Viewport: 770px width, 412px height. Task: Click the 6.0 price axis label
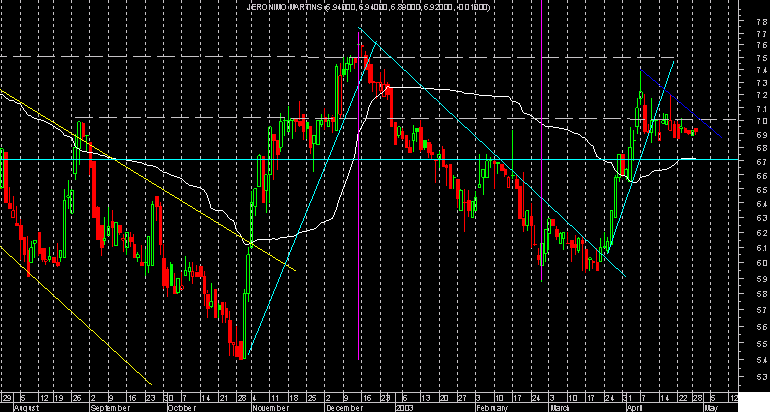762,263
